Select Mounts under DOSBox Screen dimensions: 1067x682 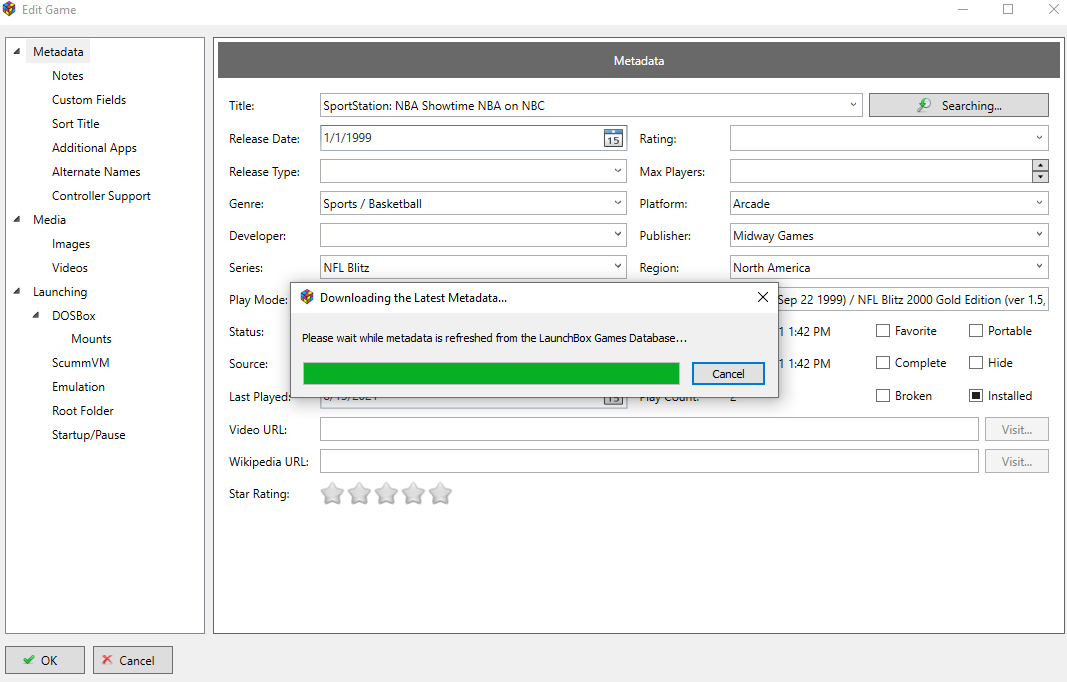pyautogui.click(x=91, y=339)
